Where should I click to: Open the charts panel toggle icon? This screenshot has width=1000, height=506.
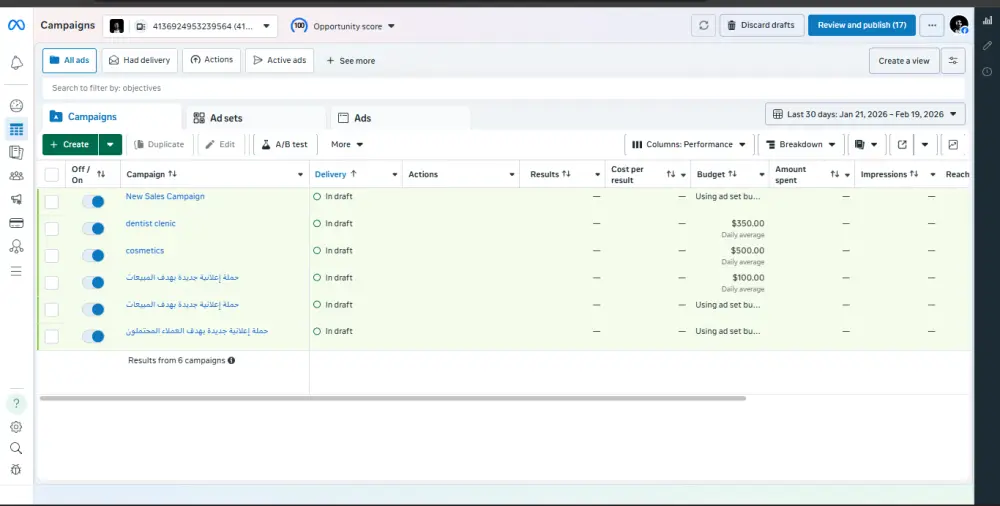[953, 144]
